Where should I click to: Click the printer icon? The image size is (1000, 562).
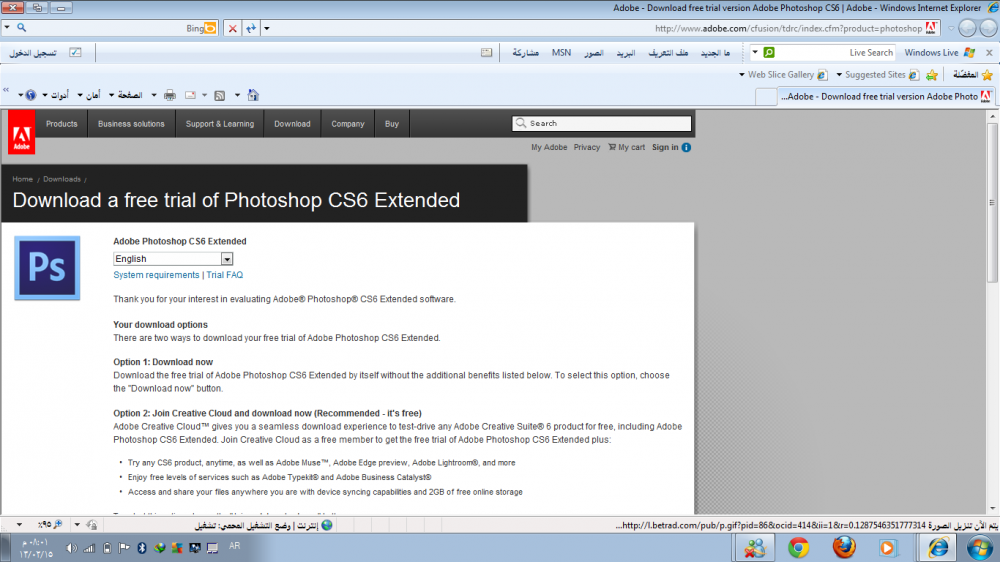170,95
